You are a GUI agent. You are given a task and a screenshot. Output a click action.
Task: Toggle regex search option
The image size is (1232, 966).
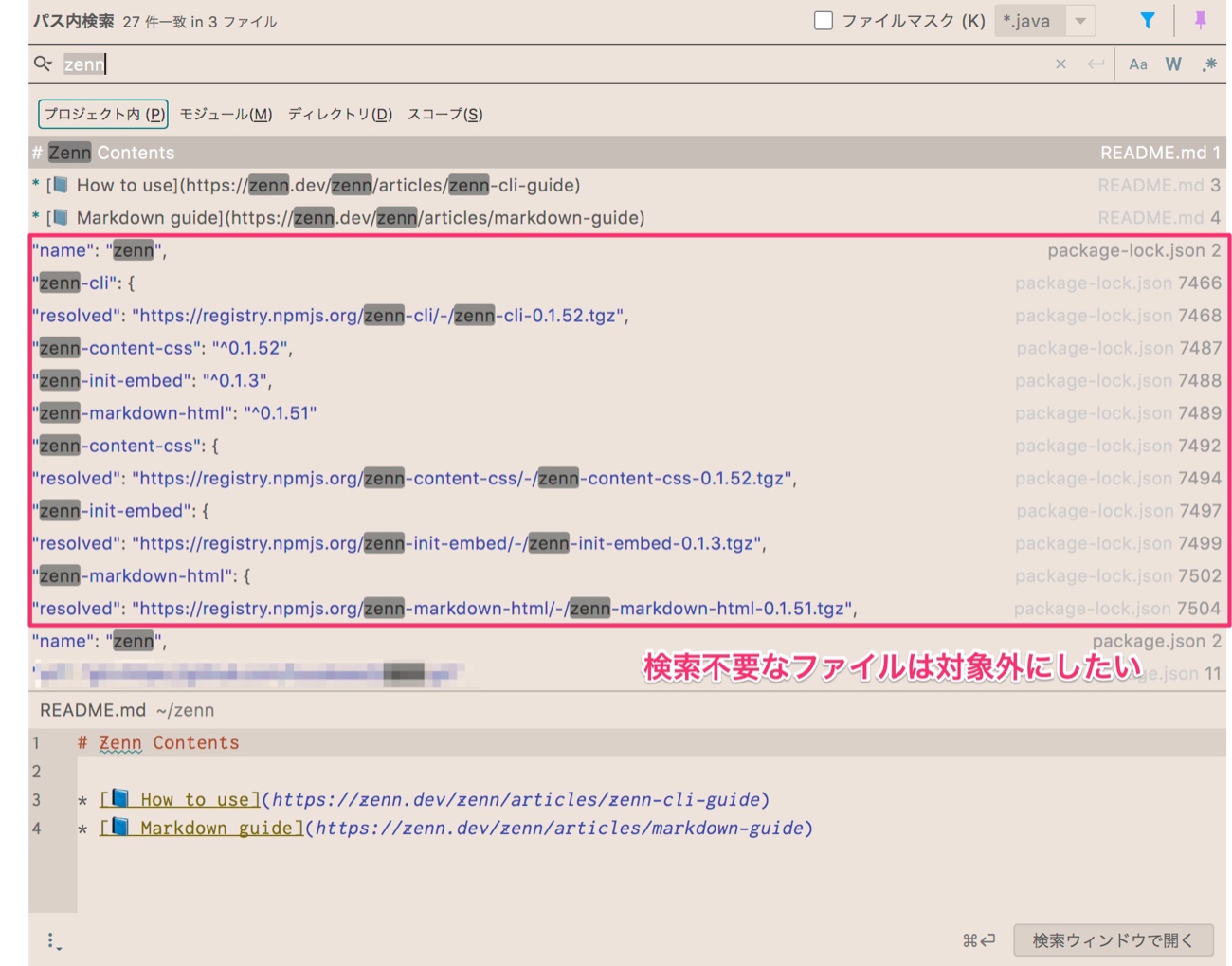(1209, 64)
